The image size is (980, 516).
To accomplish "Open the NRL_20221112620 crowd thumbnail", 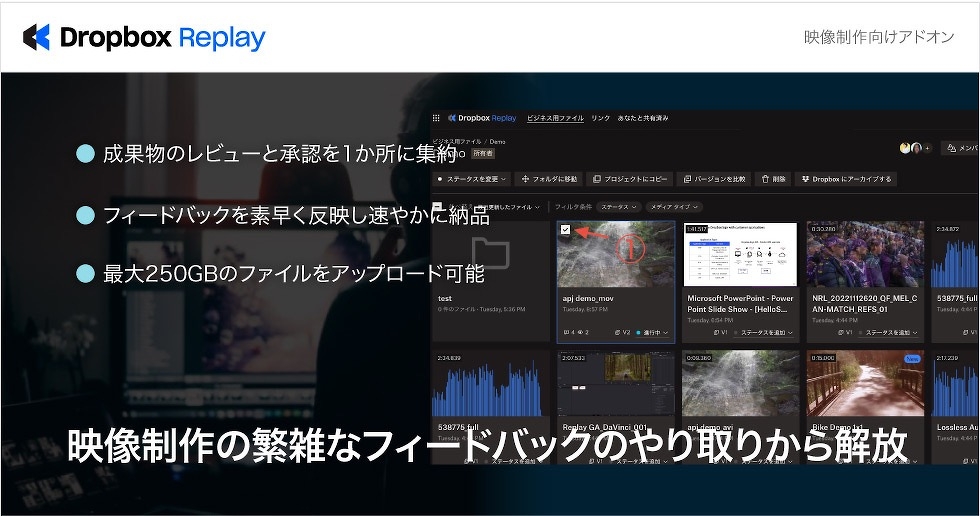I will click(x=866, y=254).
